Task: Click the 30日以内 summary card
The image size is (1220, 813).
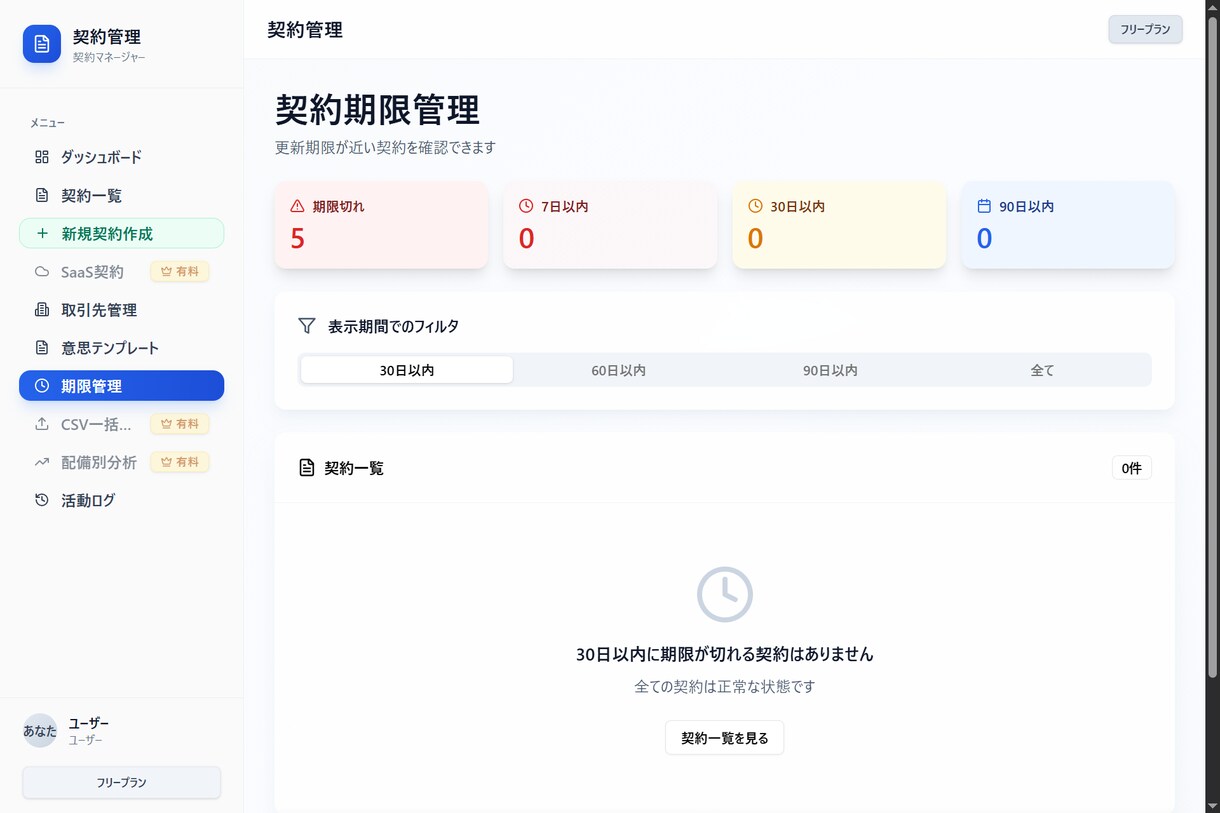Action: pyautogui.click(x=839, y=225)
